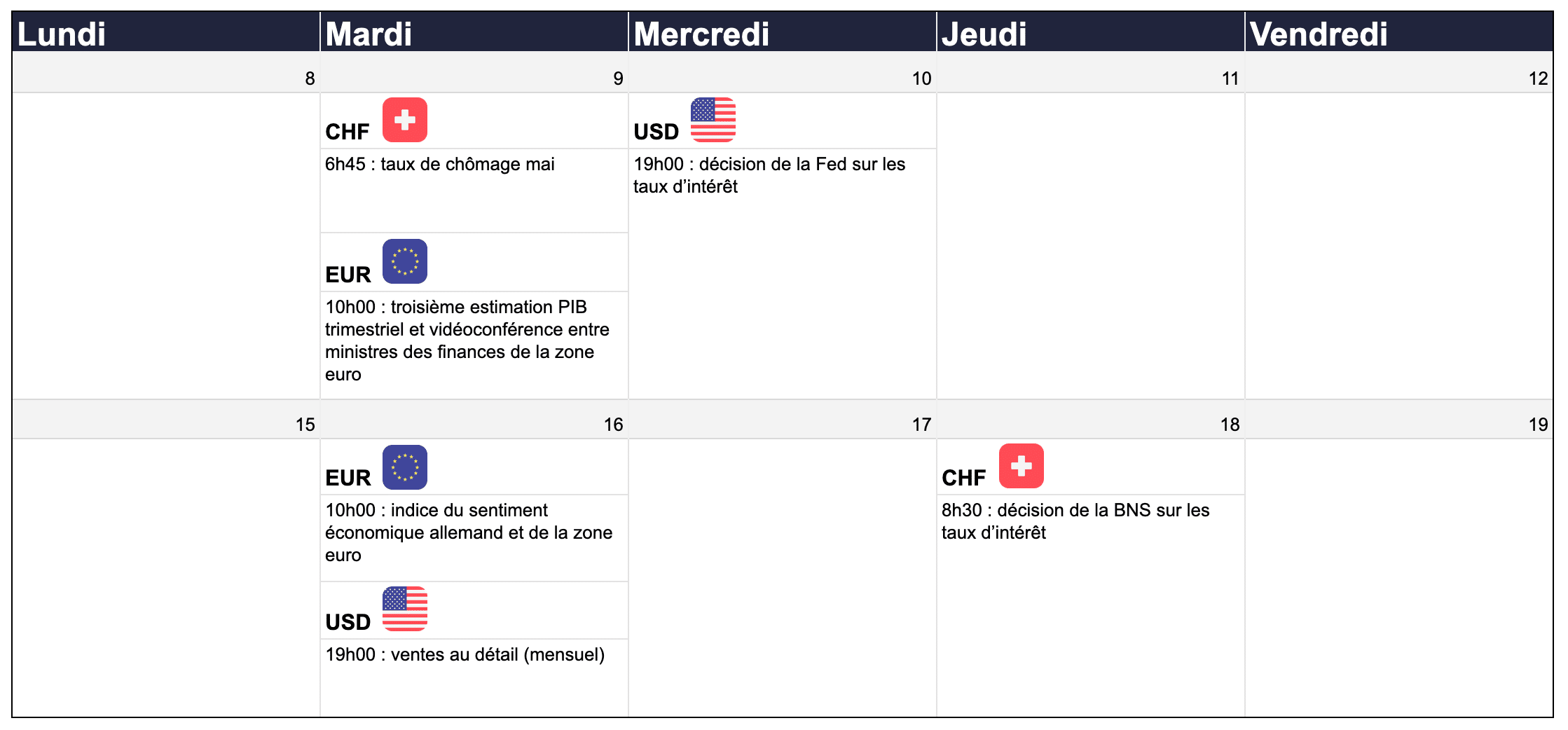Click the Swiss flag icon on Thursday 18
This screenshot has height=730, width=1568.
pos(1022,466)
